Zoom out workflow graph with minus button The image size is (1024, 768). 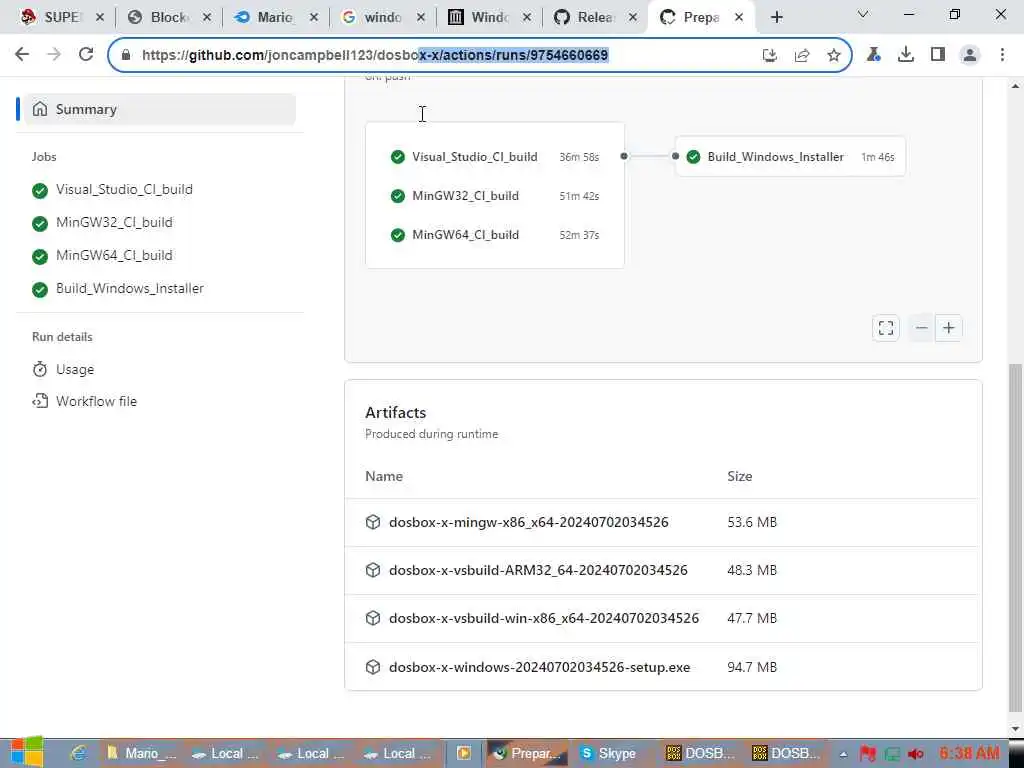(921, 328)
